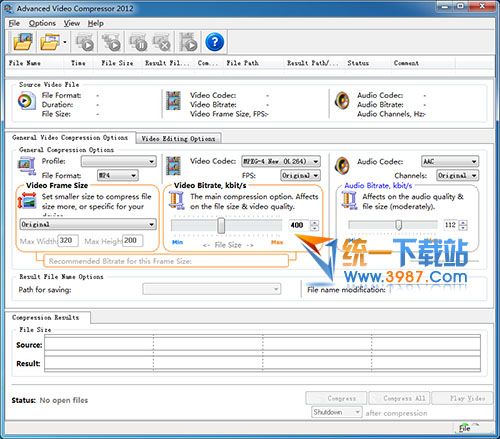Open the Audio Codec AAC dropdown

pyautogui.click(x=450, y=162)
